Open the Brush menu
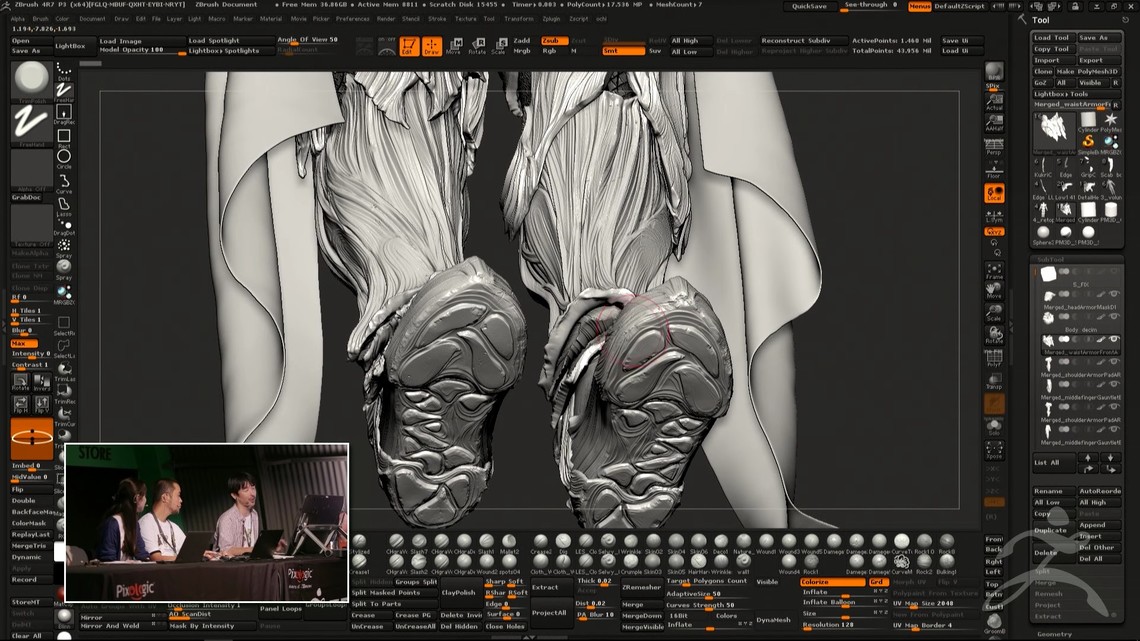This screenshot has width=1140, height=641. [40, 19]
